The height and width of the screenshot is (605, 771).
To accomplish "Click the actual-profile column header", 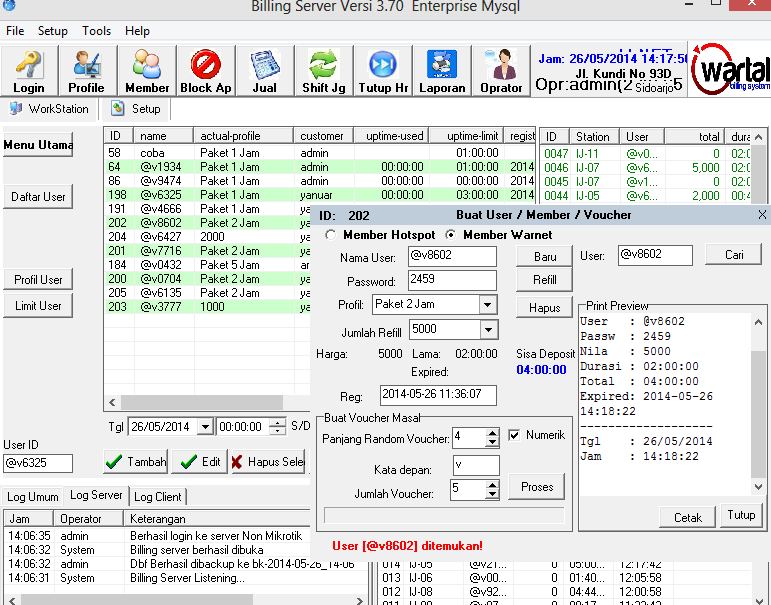I will pyautogui.click(x=244, y=136).
